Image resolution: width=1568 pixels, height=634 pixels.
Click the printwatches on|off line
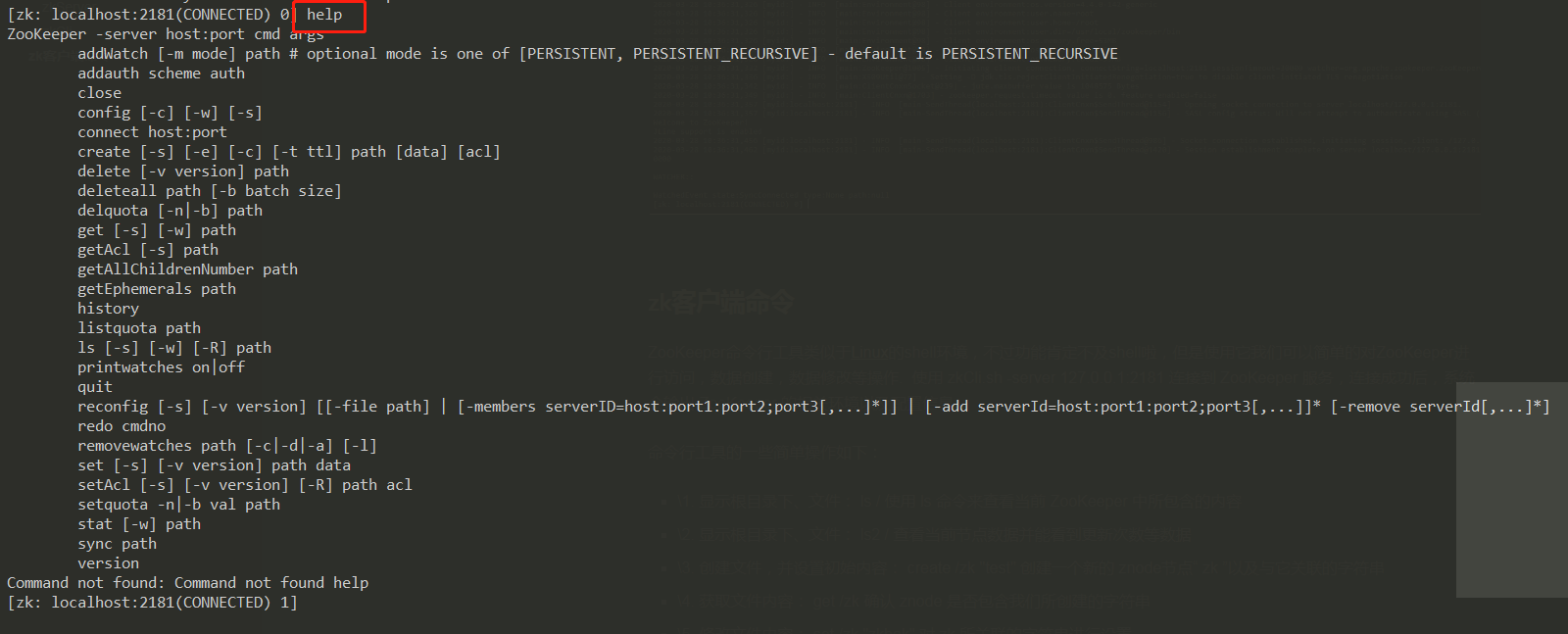(161, 367)
